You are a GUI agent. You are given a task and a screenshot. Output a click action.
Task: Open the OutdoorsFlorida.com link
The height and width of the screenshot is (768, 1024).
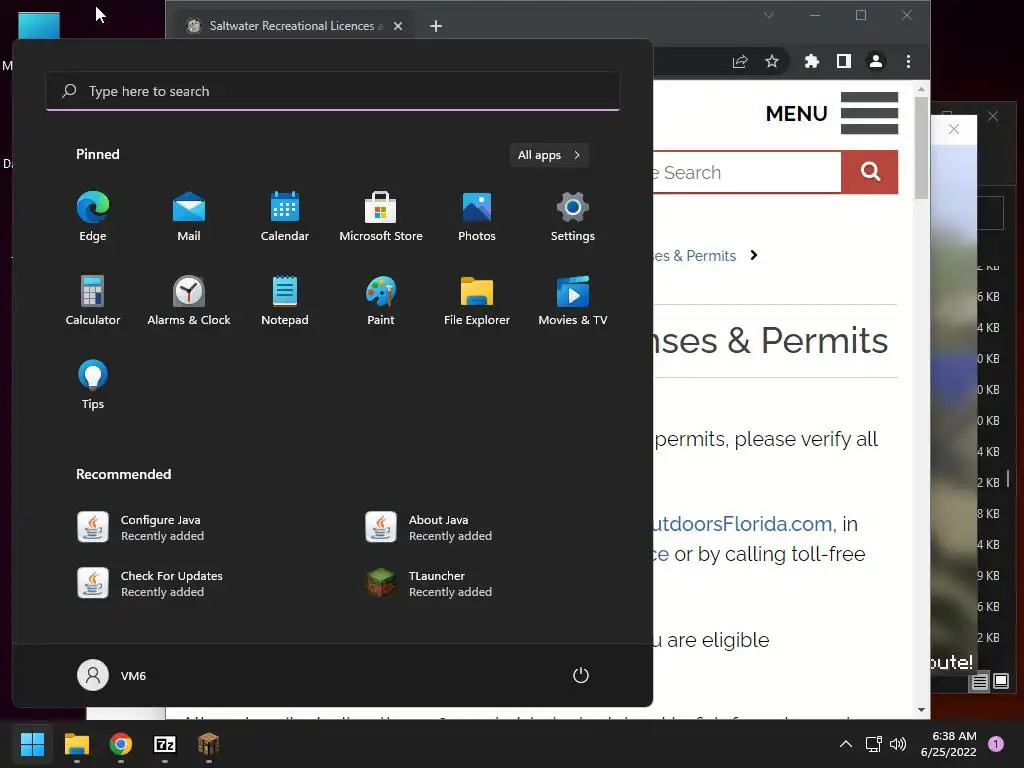743,524
